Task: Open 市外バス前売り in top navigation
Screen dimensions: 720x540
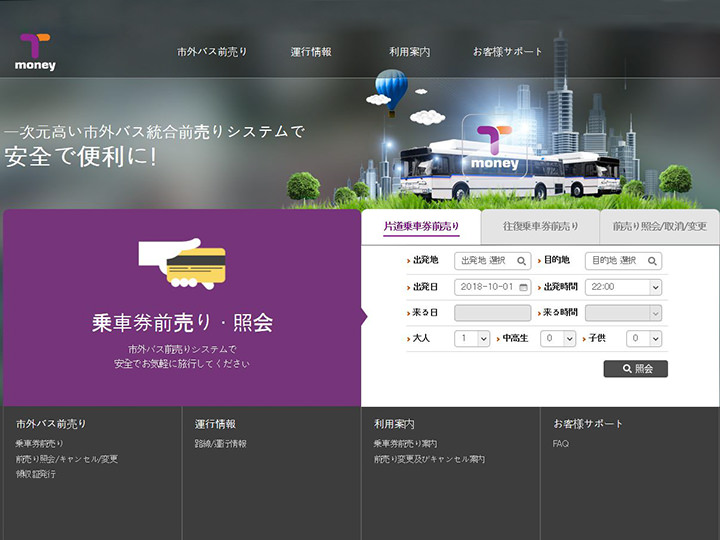Action: coord(212,52)
